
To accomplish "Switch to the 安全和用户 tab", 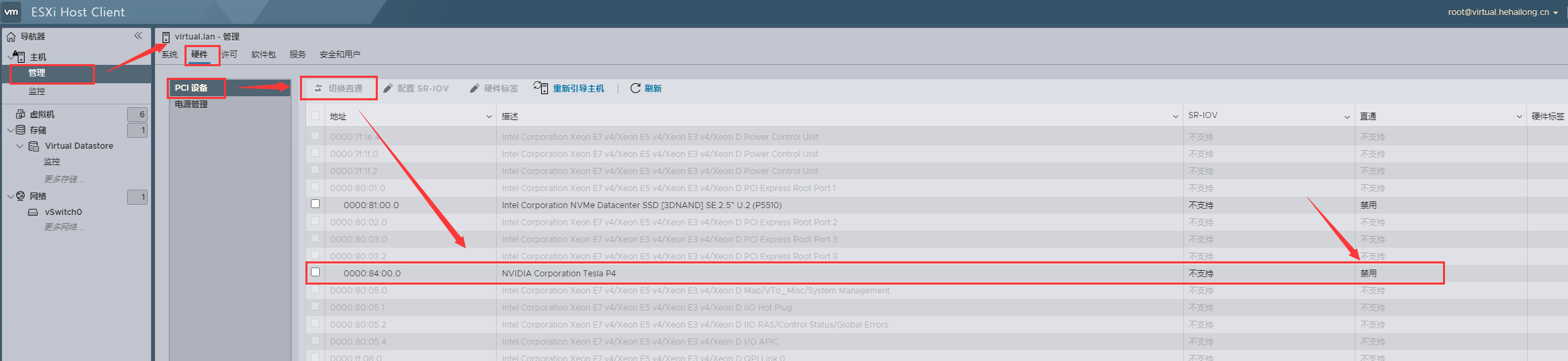I will [340, 55].
